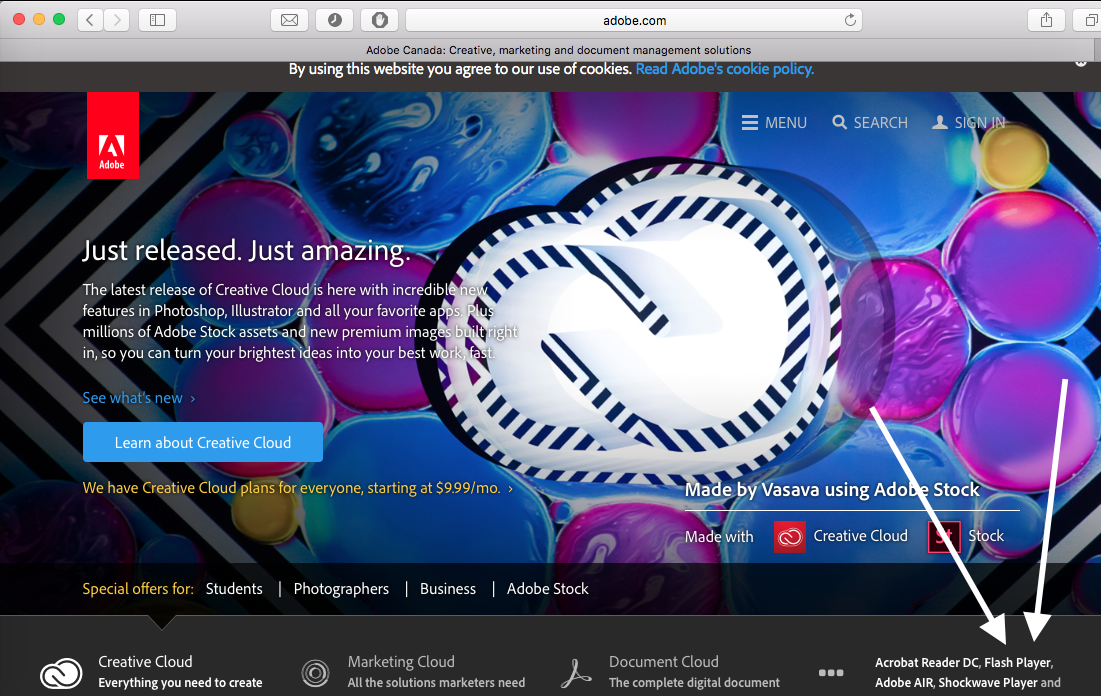Viewport: 1101px width, 696px height.
Task: Go back with Safari back arrow
Action: pos(90,20)
